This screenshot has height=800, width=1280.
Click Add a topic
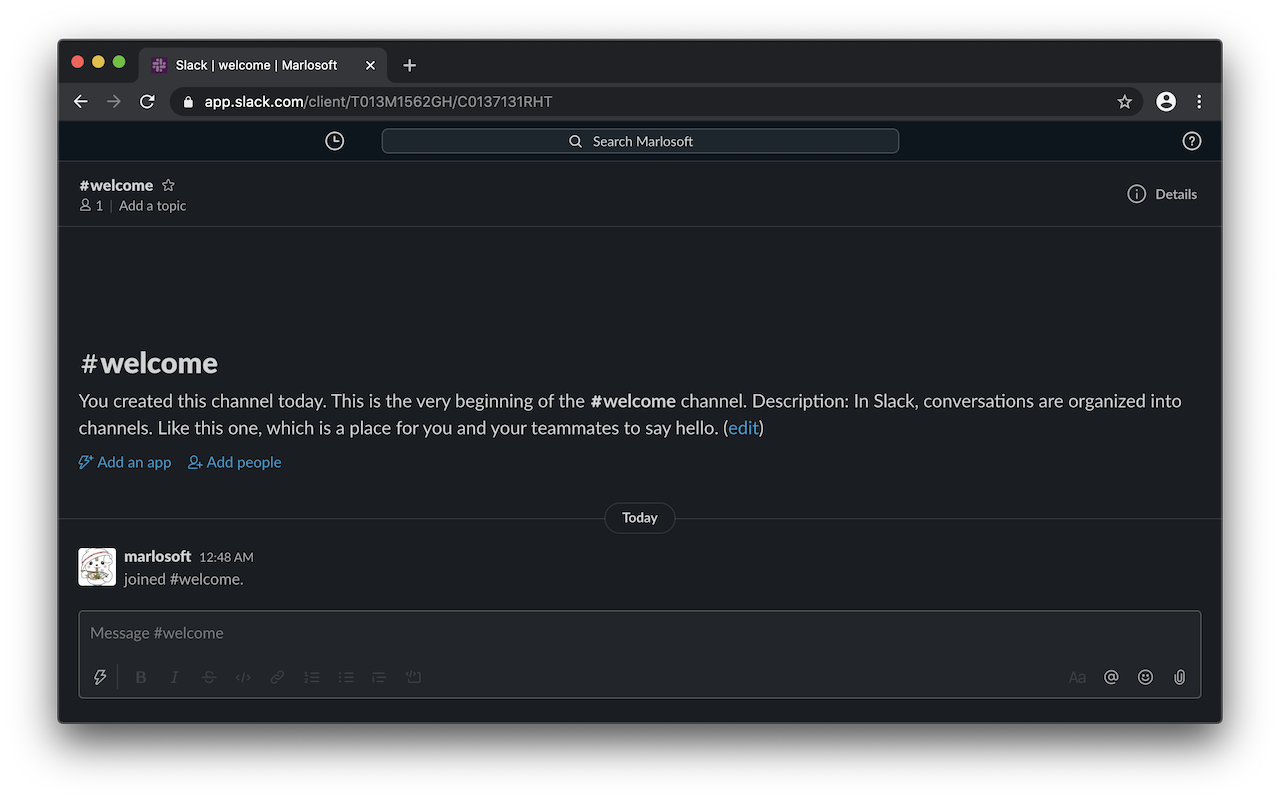point(153,206)
